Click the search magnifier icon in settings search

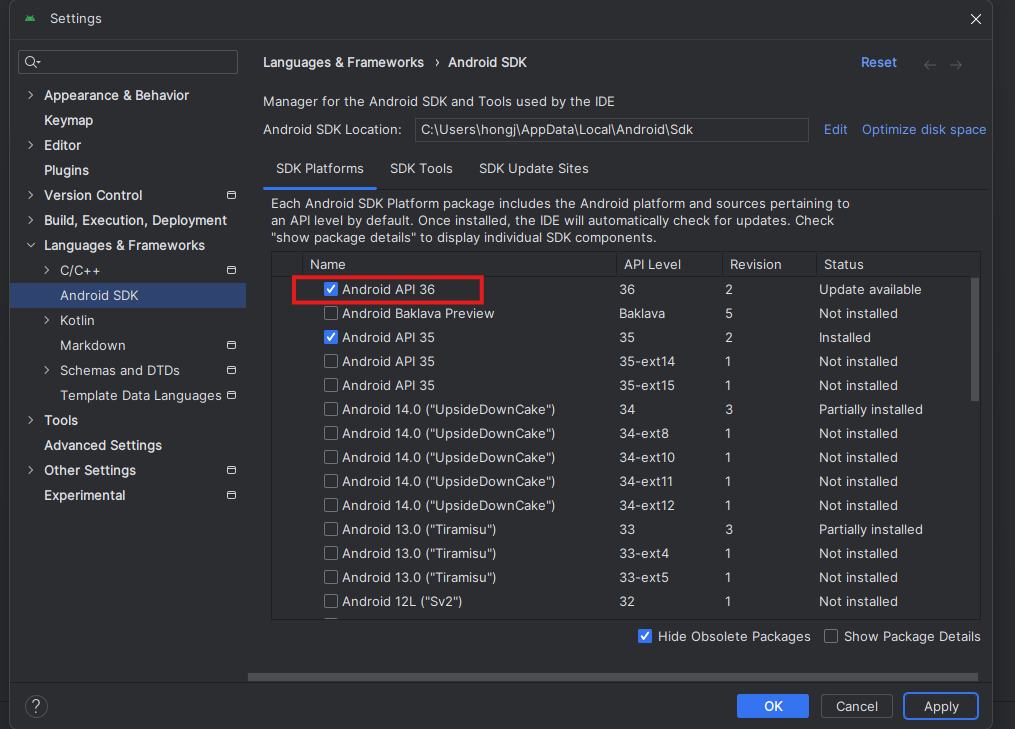coord(32,62)
